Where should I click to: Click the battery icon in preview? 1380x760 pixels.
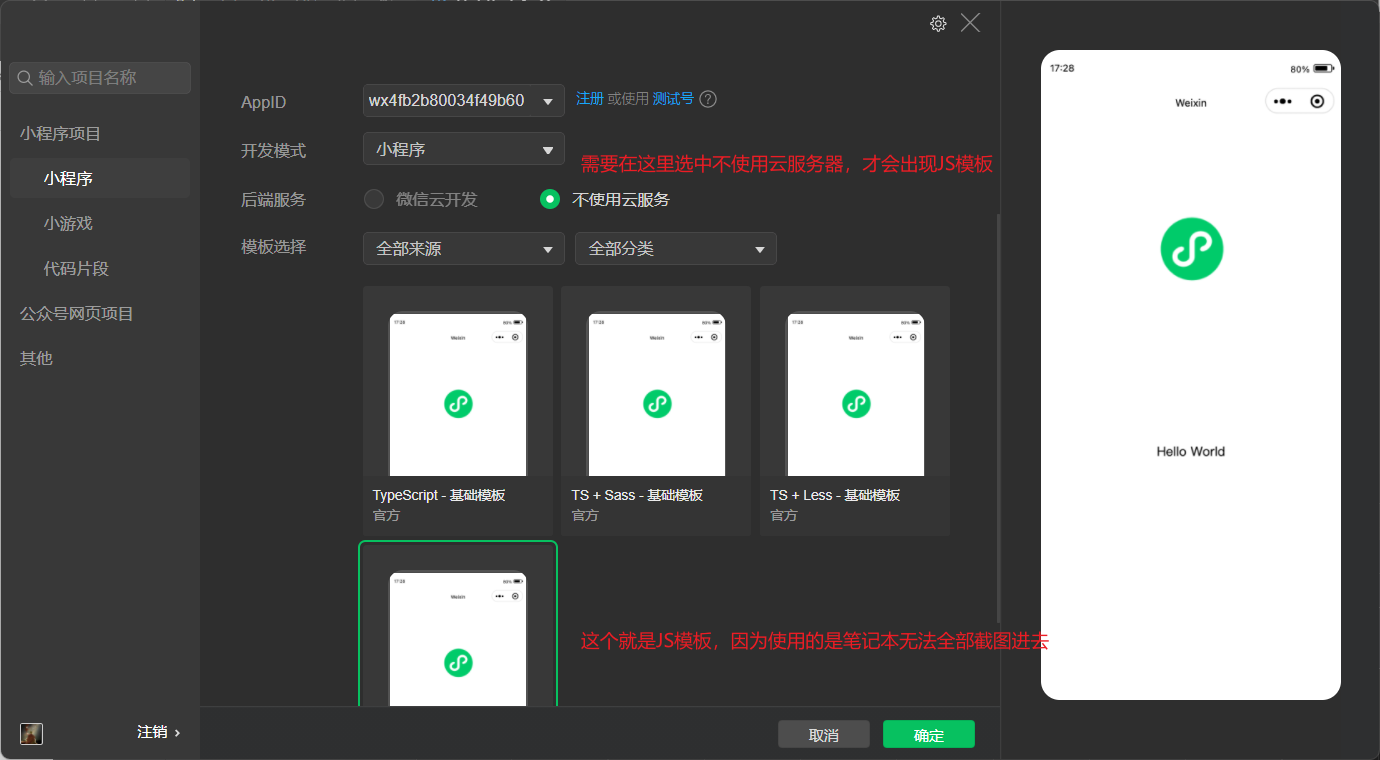coord(1323,69)
